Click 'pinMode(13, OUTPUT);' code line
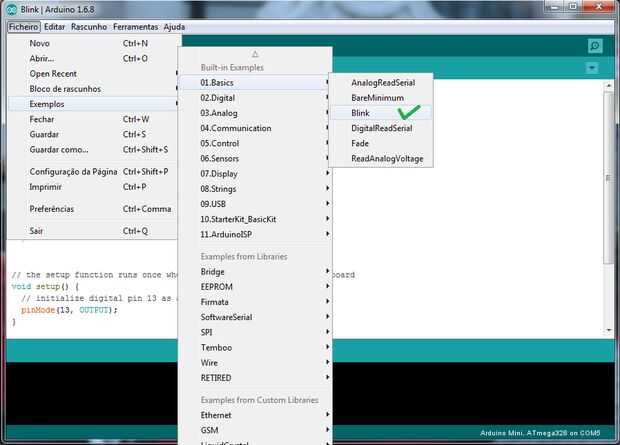Screen dimensions: 620x445 tap(69, 310)
